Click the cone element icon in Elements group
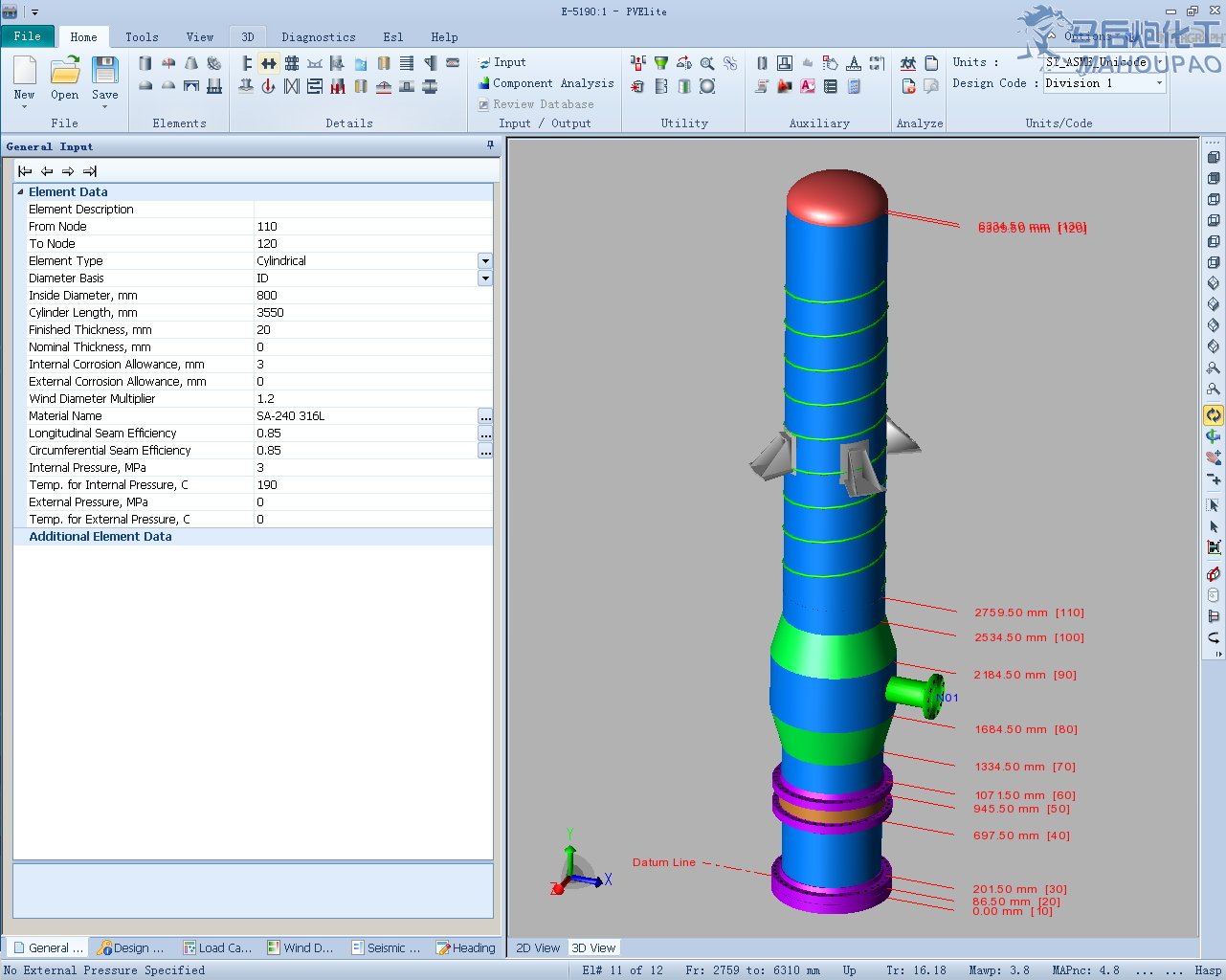 coord(191,63)
